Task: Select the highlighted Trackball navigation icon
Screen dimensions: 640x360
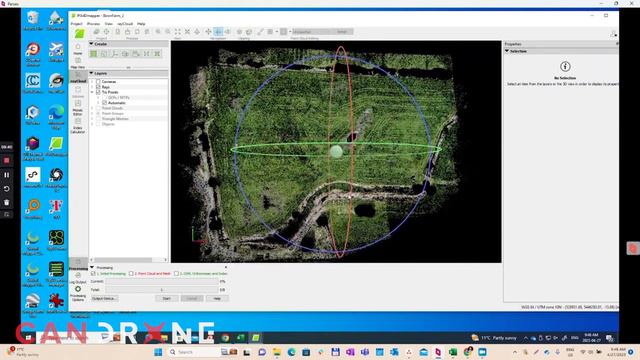Action: click(218, 32)
